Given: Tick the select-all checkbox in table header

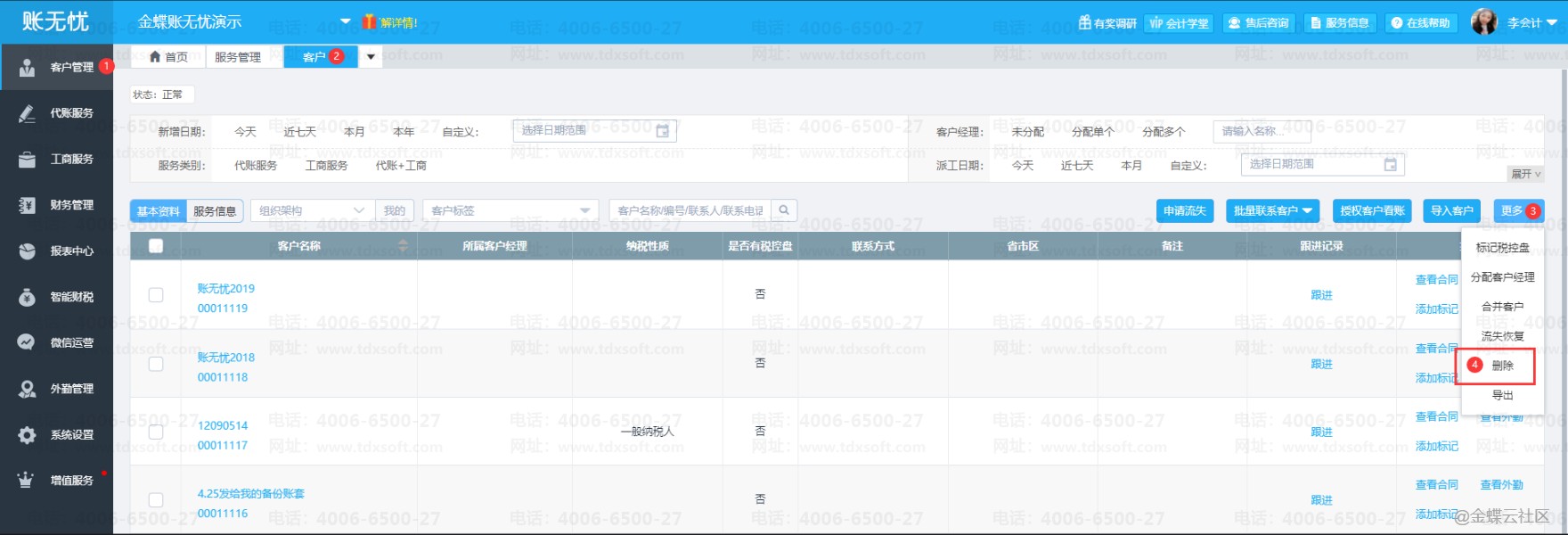Looking at the screenshot, I should tap(156, 246).
